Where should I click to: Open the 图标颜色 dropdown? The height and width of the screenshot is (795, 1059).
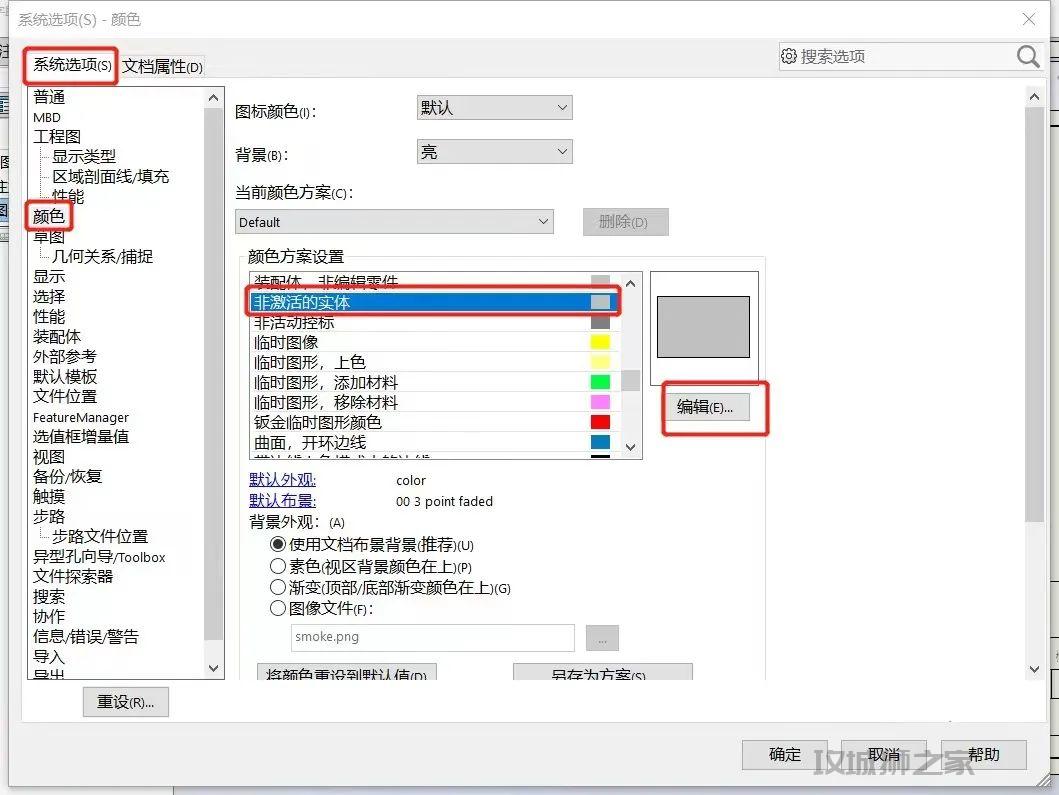pos(494,108)
